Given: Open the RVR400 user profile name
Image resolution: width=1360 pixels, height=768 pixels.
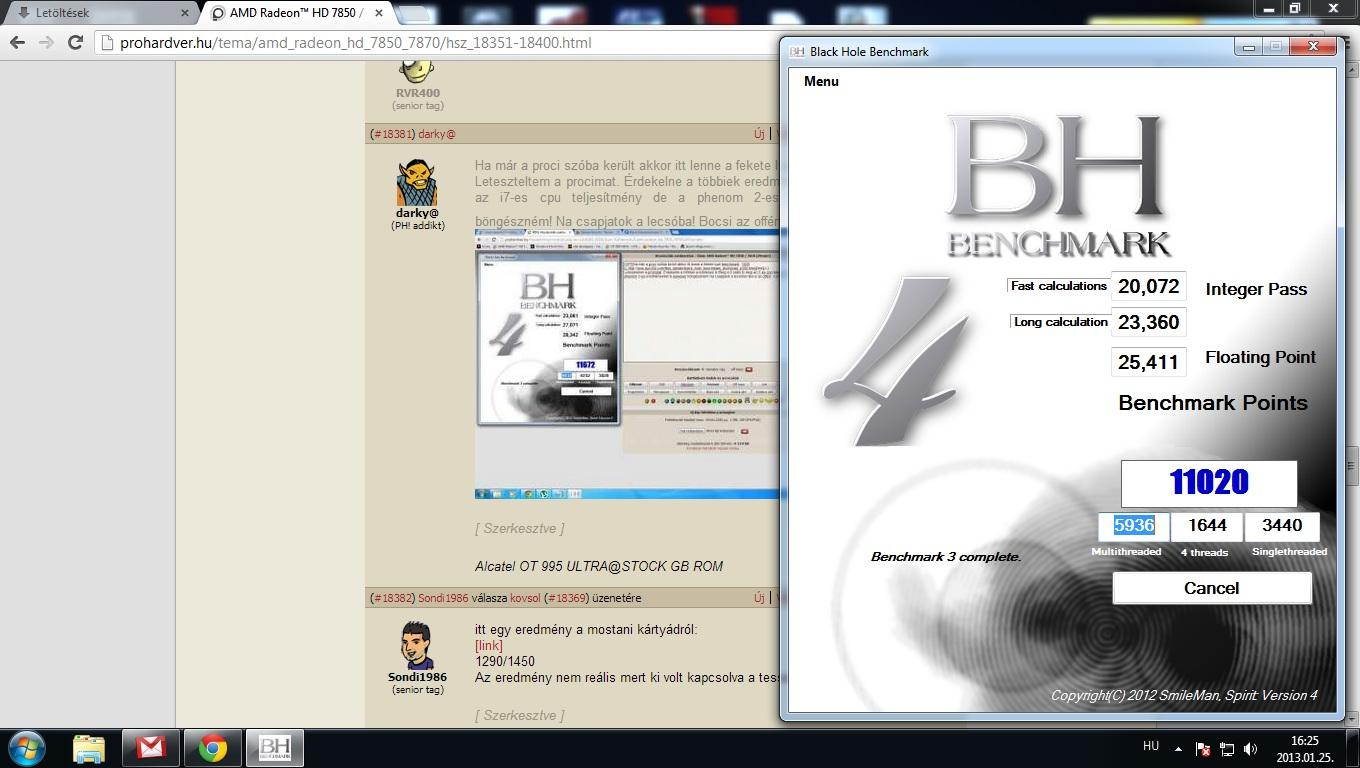Looking at the screenshot, I should (x=417, y=93).
